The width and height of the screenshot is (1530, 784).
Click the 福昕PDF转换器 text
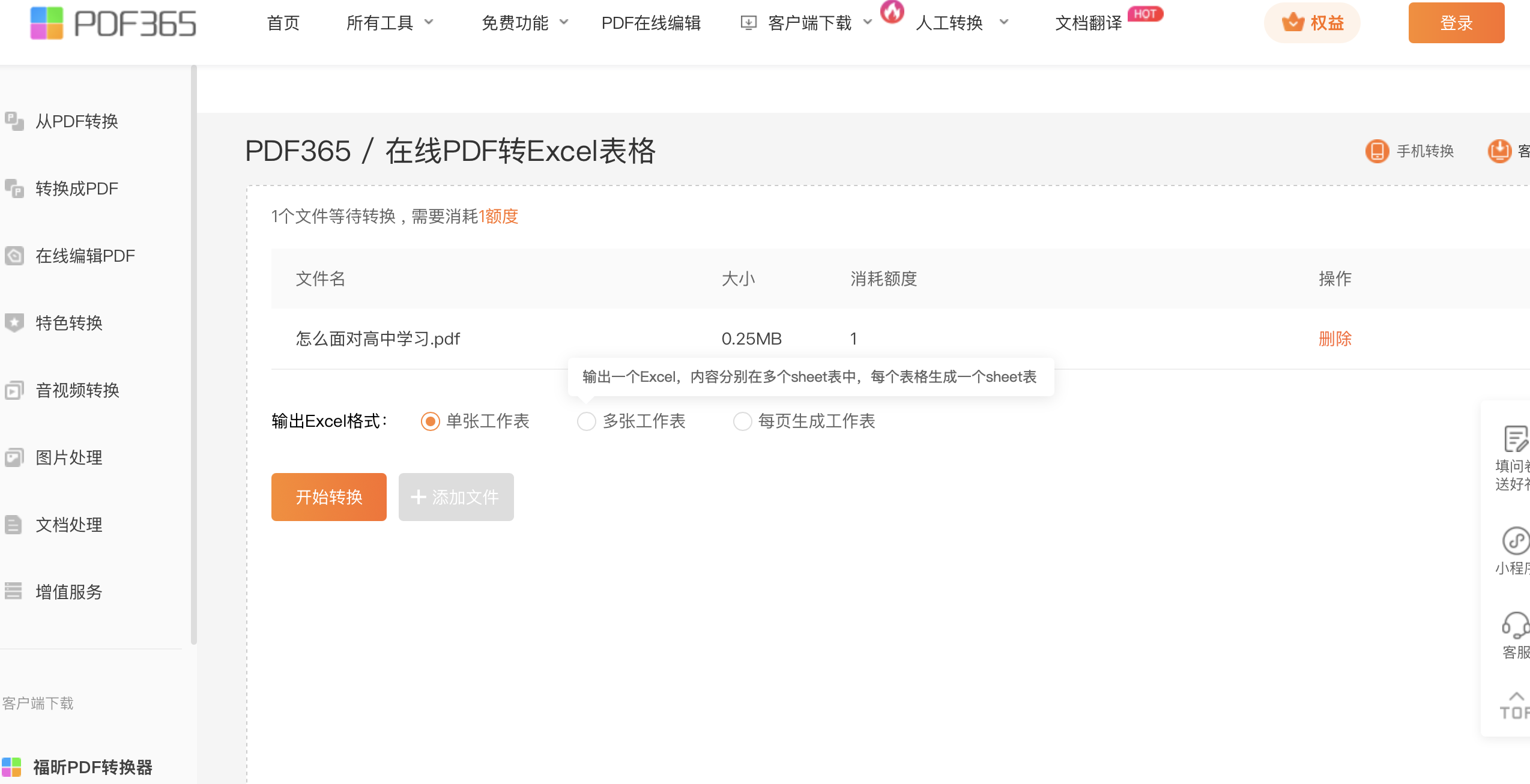(93, 767)
